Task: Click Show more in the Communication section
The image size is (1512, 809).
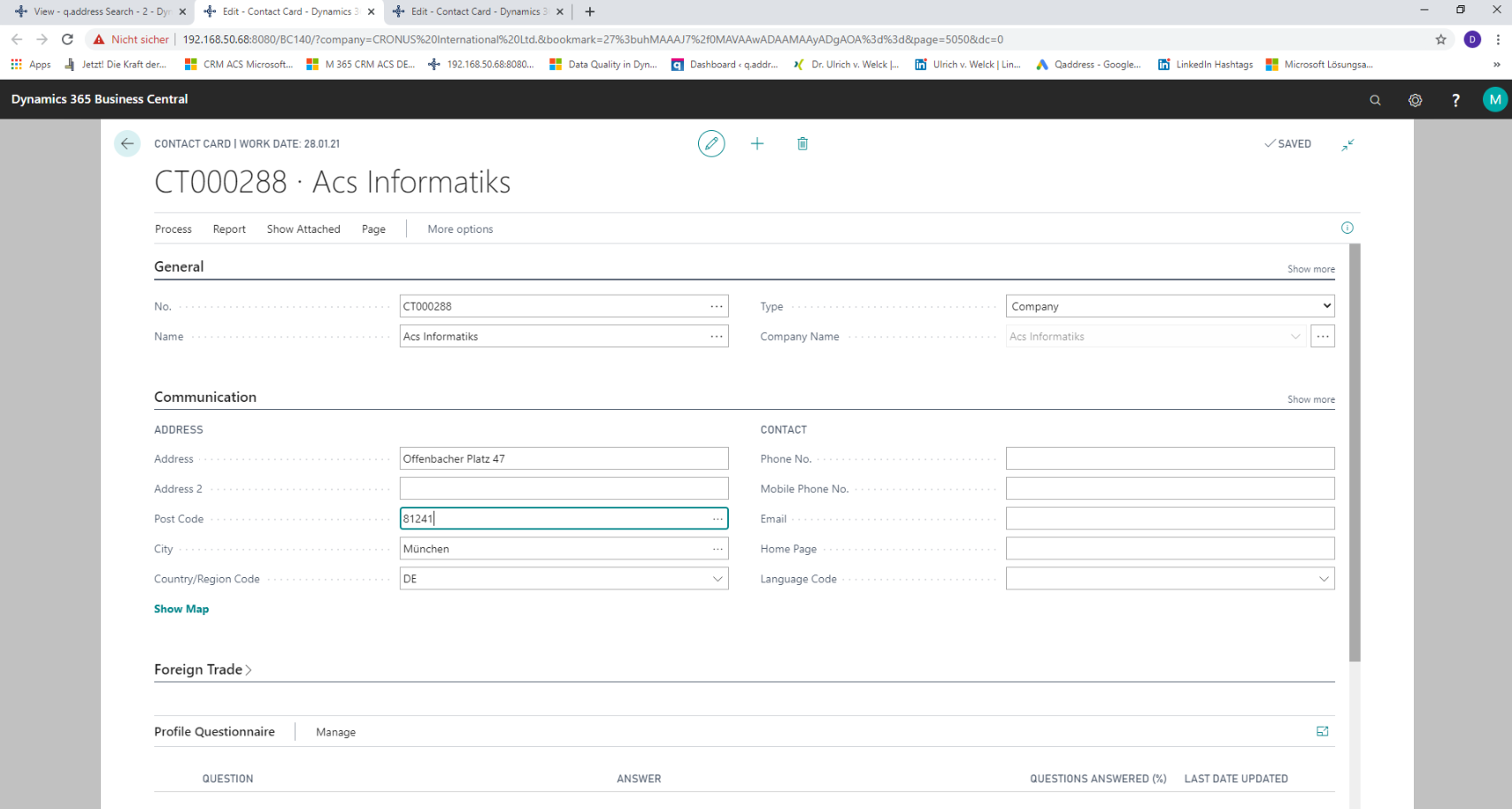Action: pos(1311,399)
